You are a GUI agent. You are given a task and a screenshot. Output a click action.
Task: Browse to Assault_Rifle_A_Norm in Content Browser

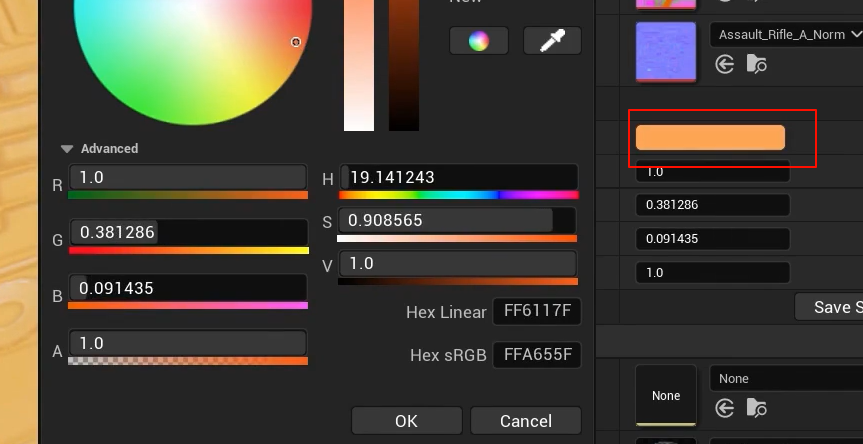point(756,65)
